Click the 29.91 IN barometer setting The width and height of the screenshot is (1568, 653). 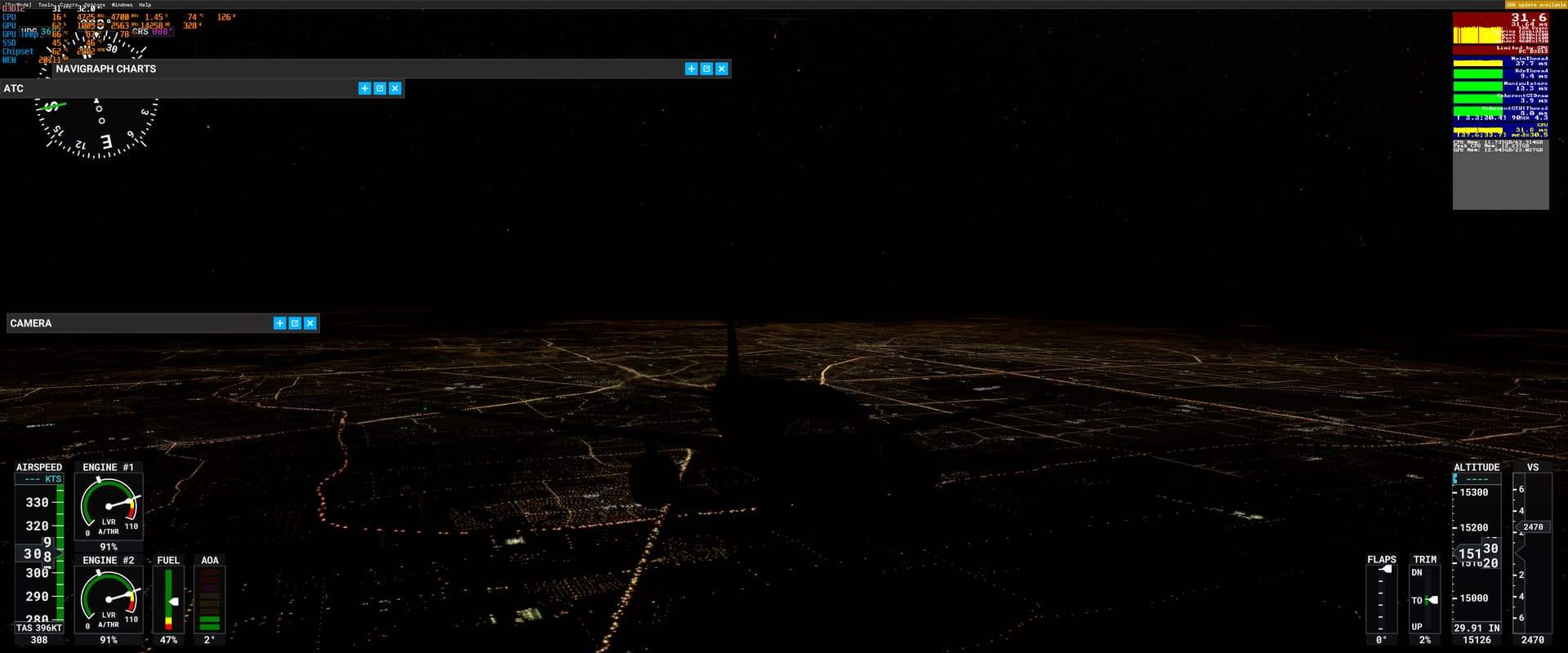point(1477,628)
